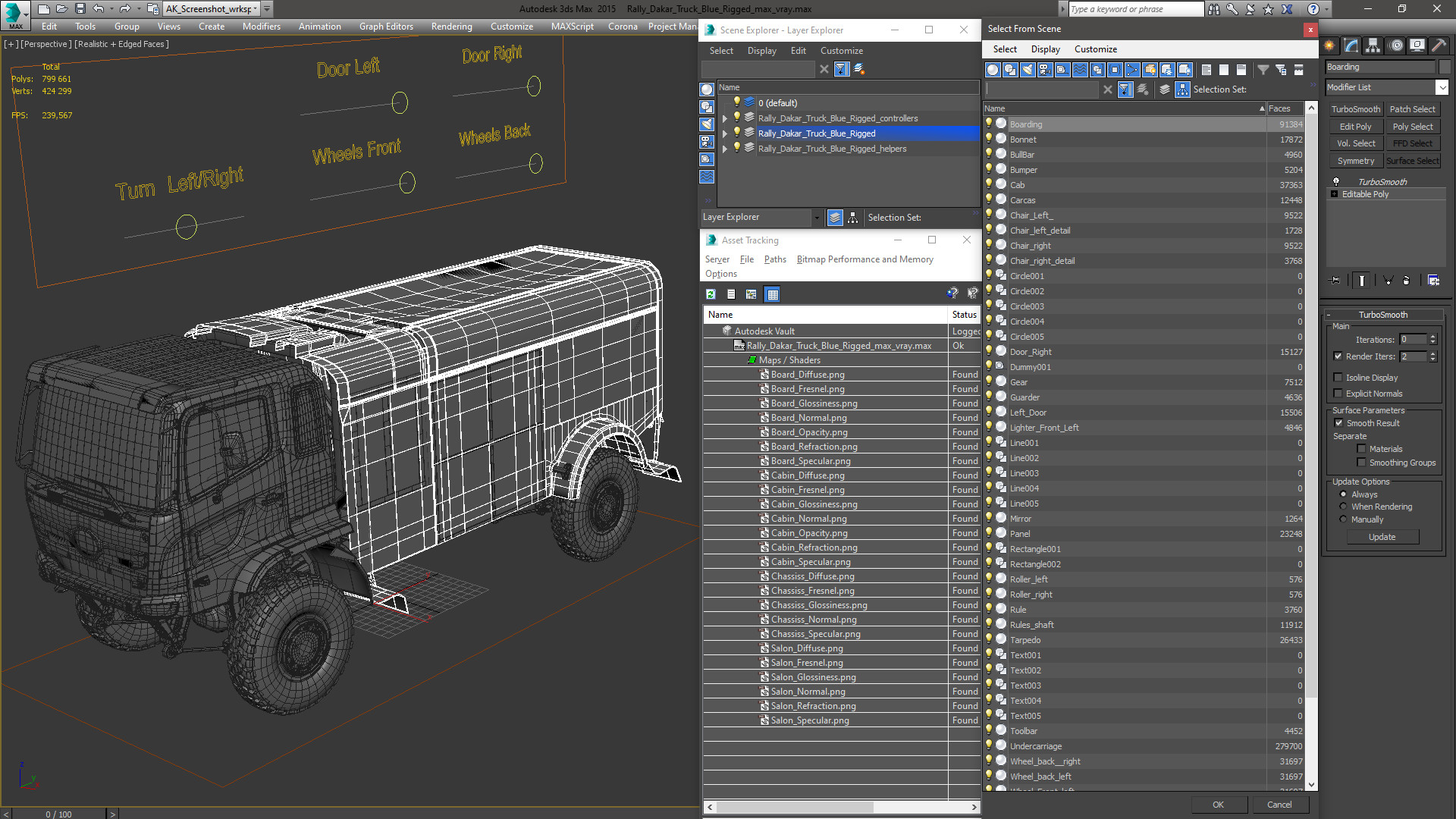The height and width of the screenshot is (819, 1456).
Task: Toggle Display Bone Objects filter in Select From Scene
Action: coord(1132,70)
